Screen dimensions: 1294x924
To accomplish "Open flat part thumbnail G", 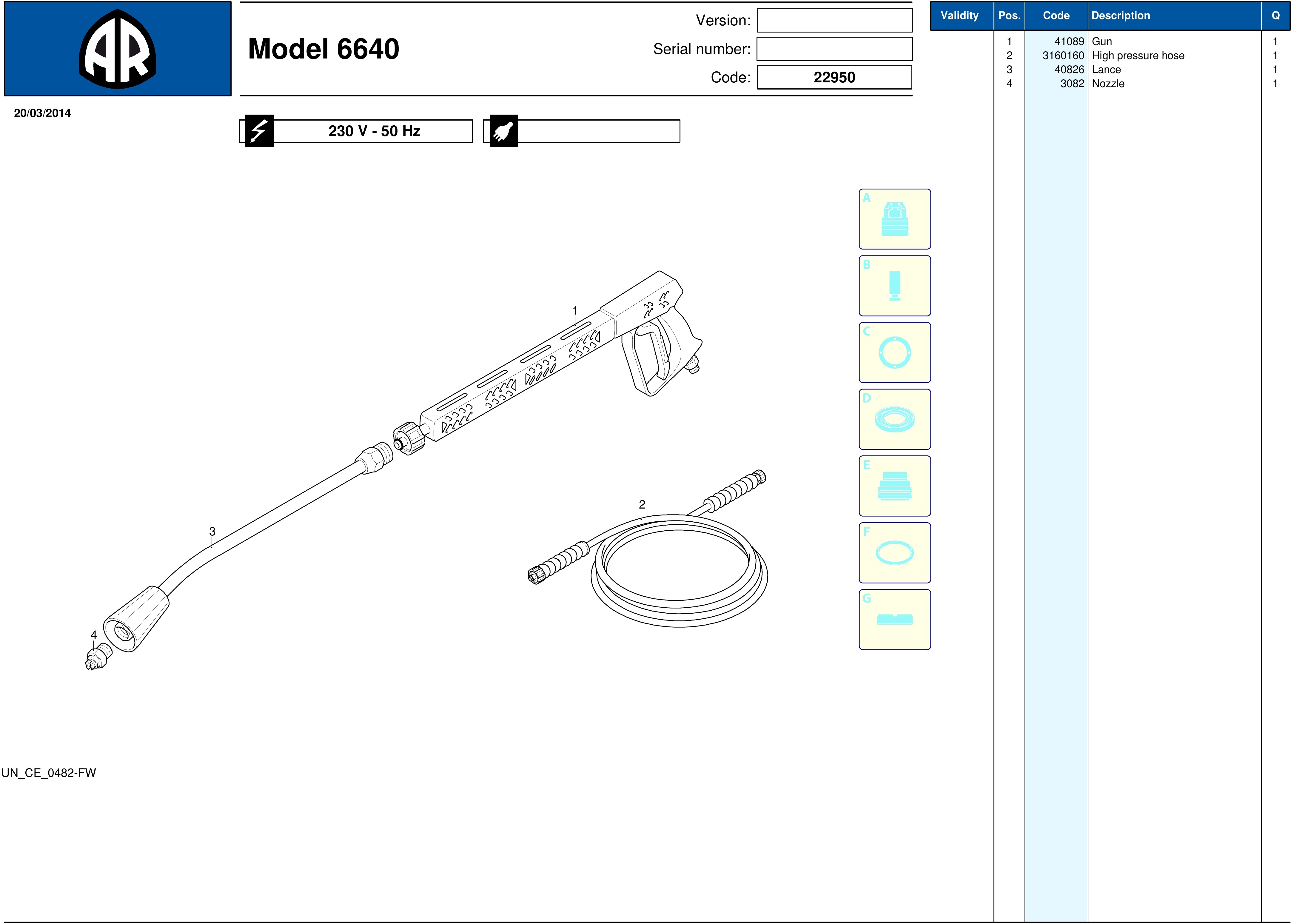I will pyautogui.click(x=894, y=620).
